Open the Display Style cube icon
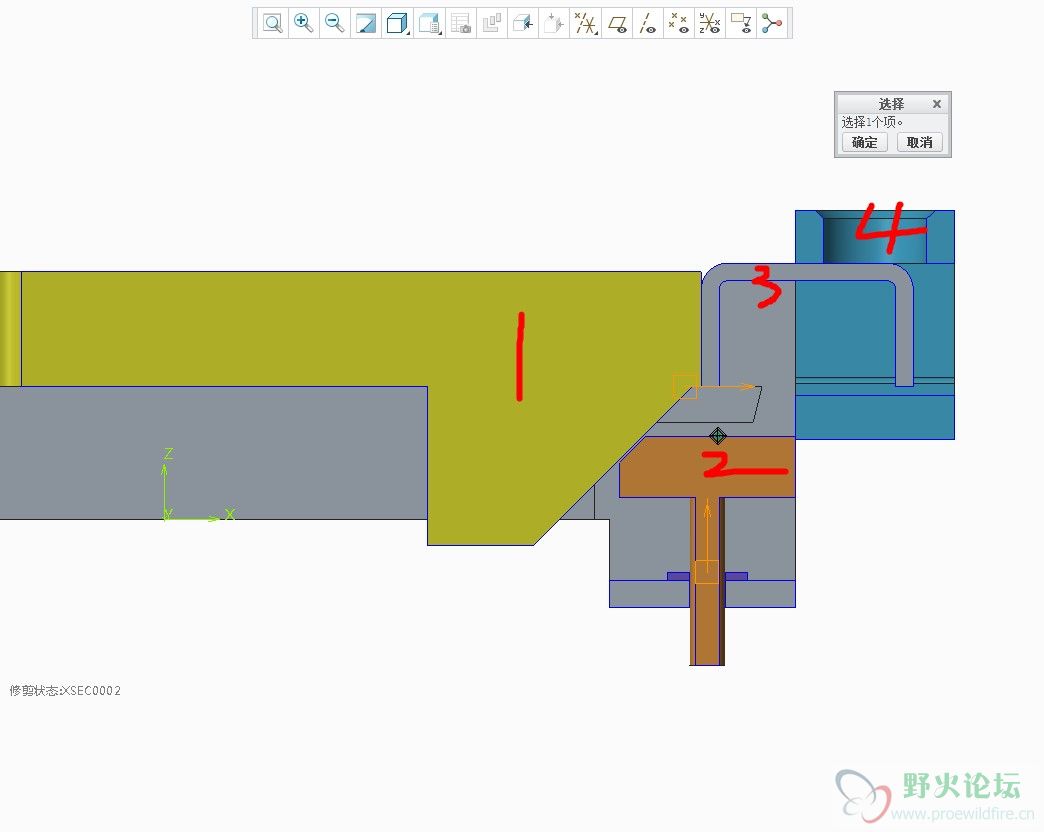The image size is (1044, 832). [397, 23]
